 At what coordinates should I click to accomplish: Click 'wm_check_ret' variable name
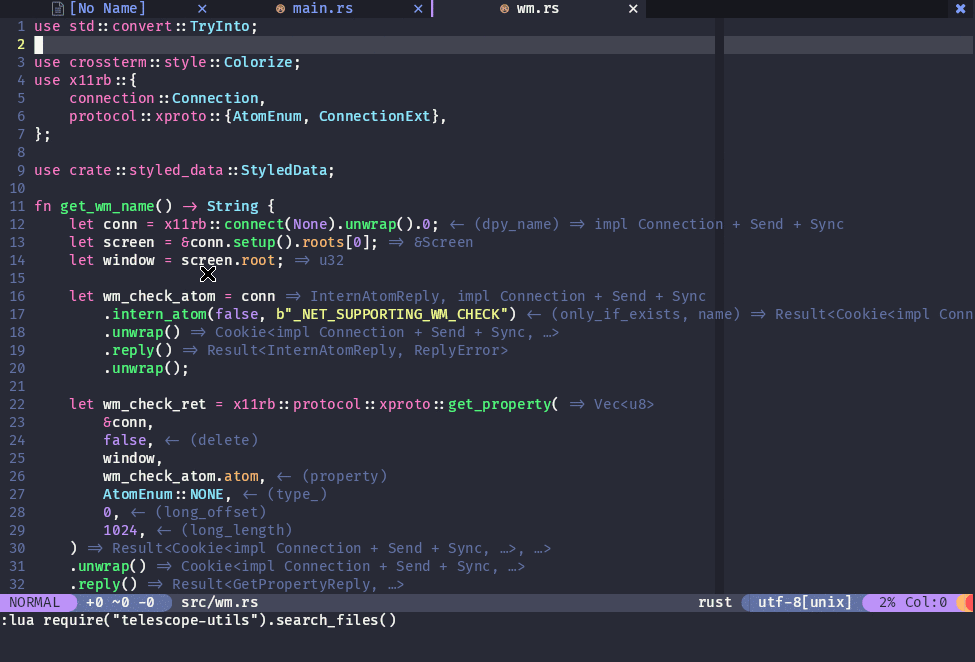(x=155, y=405)
